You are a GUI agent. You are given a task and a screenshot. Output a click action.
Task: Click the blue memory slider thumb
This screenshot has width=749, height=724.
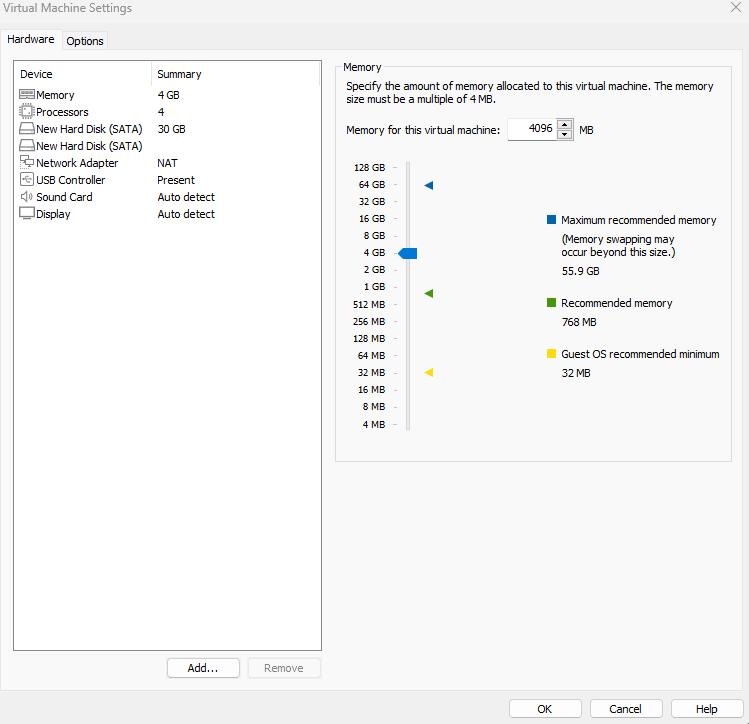[408, 254]
